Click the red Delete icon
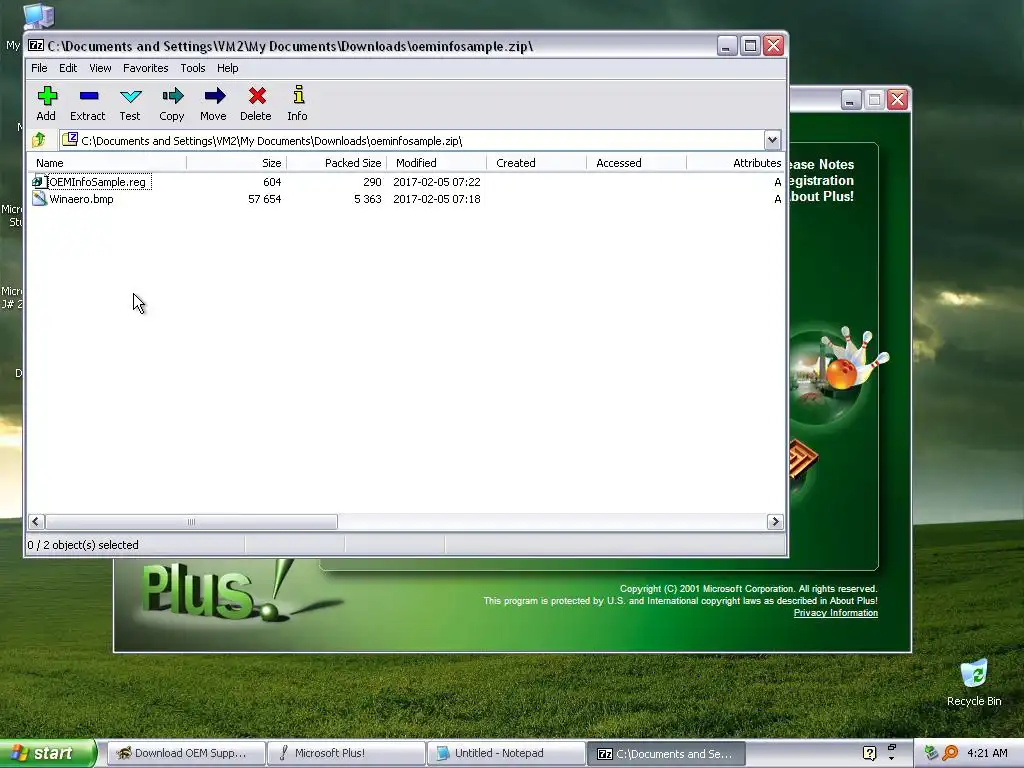Screen dimensions: 1024x768 point(257,96)
